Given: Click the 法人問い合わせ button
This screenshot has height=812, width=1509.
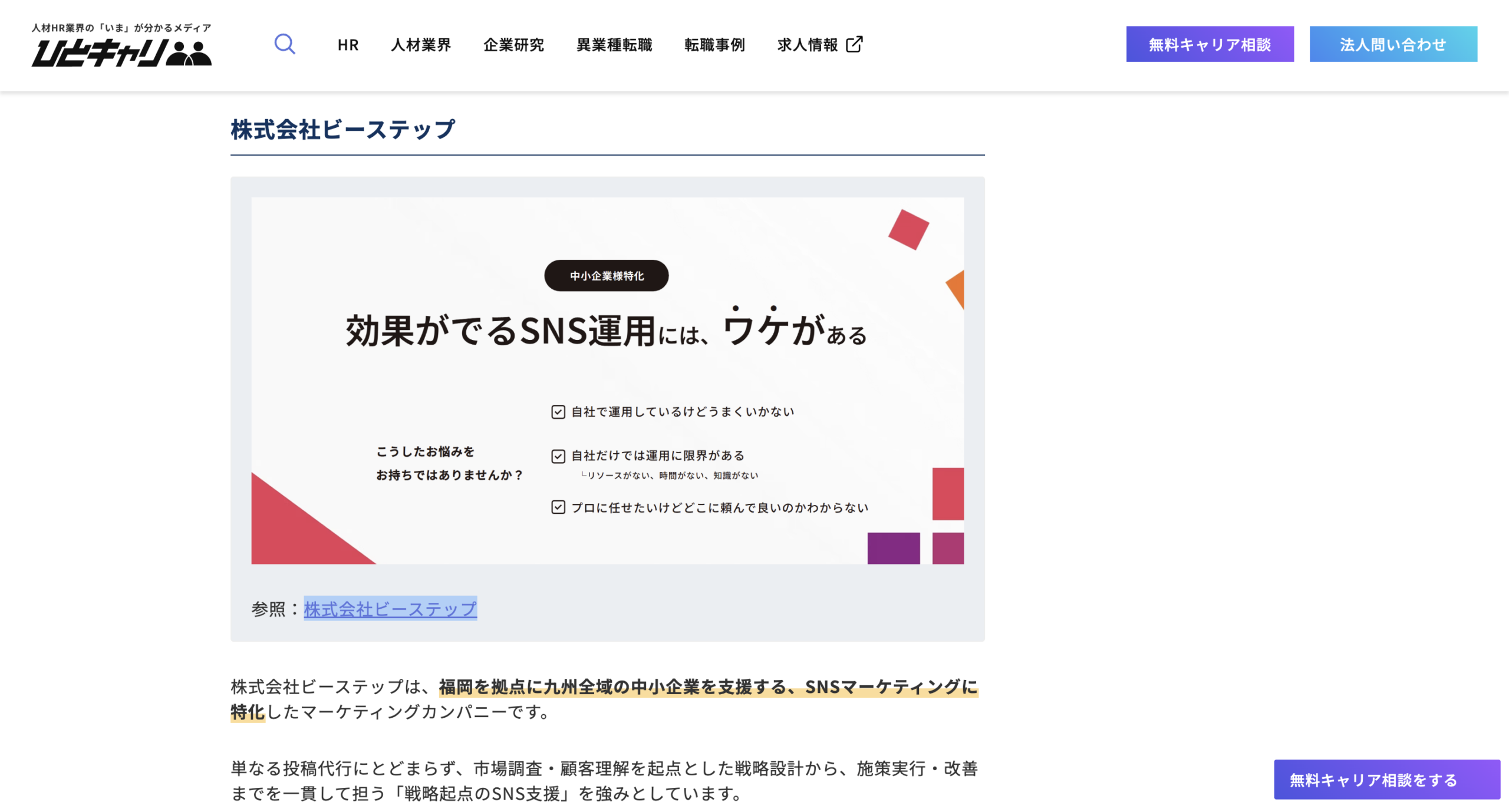Looking at the screenshot, I should [x=1393, y=44].
